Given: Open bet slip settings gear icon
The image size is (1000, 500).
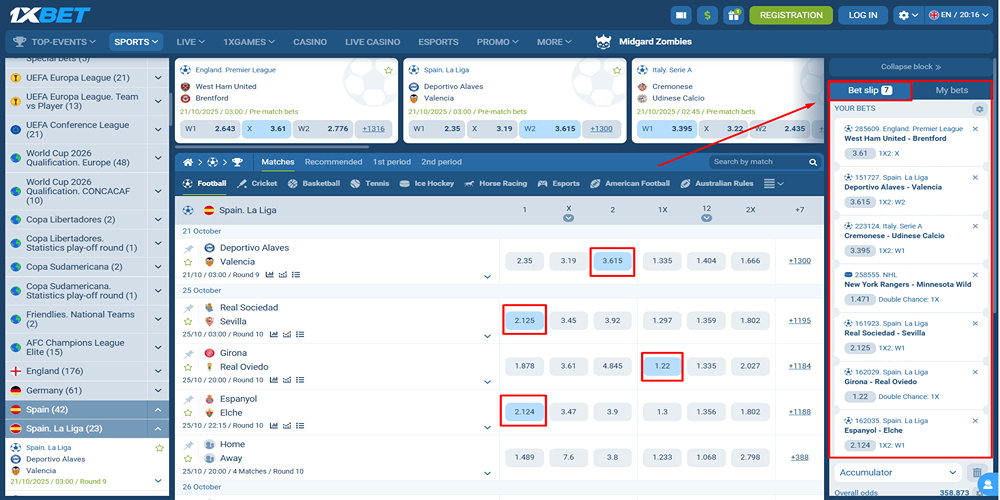Looking at the screenshot, I should [x=980, y=109].
